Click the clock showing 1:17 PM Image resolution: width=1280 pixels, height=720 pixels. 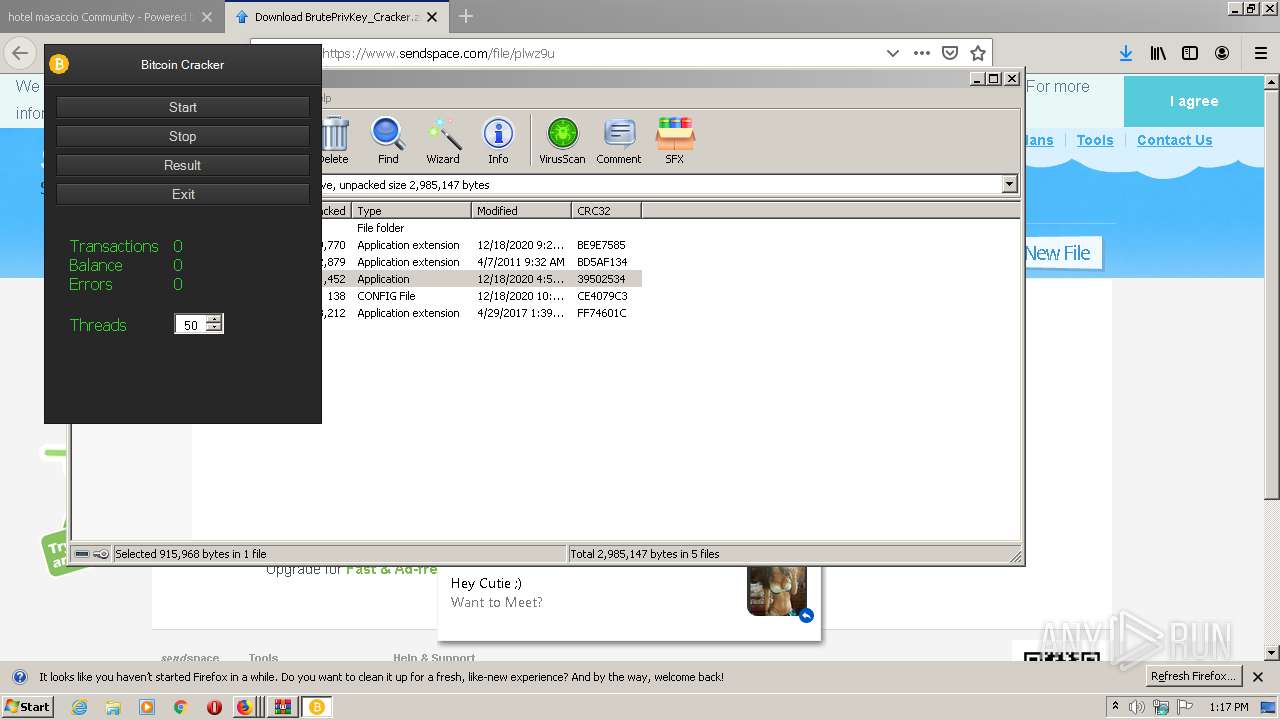(x=1229, y=707)
